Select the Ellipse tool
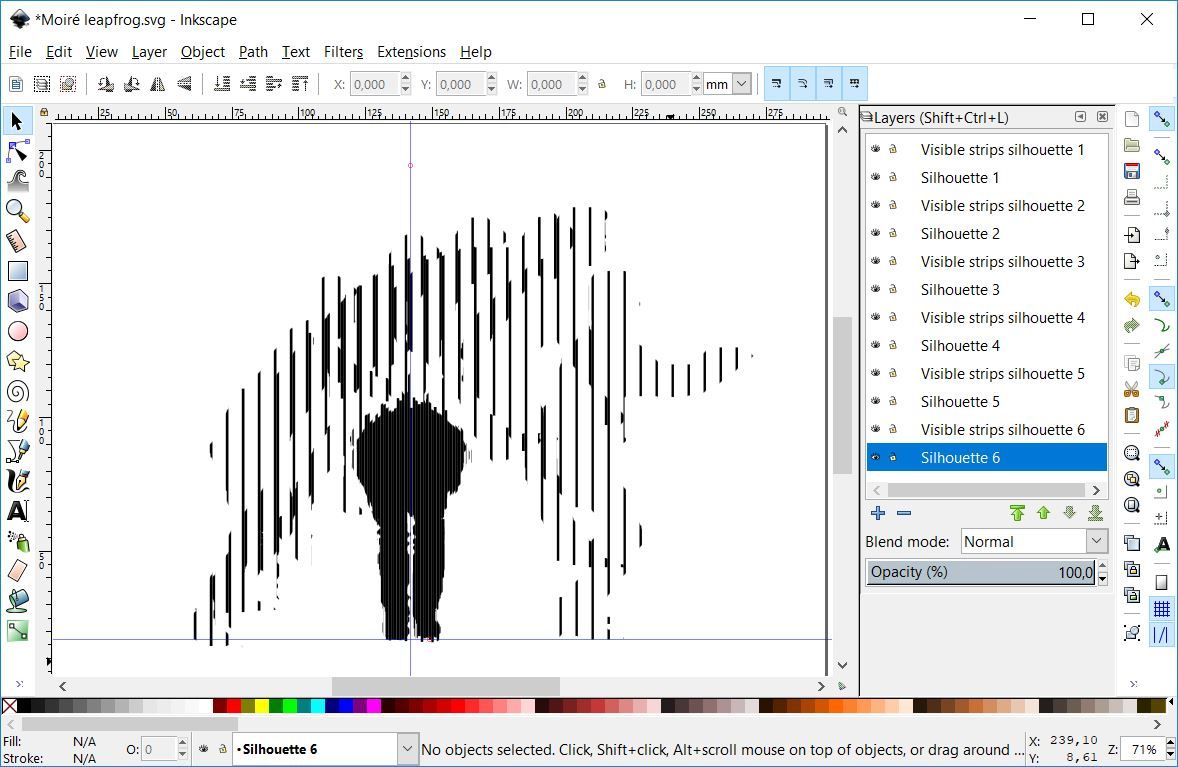 pos(16,331)
